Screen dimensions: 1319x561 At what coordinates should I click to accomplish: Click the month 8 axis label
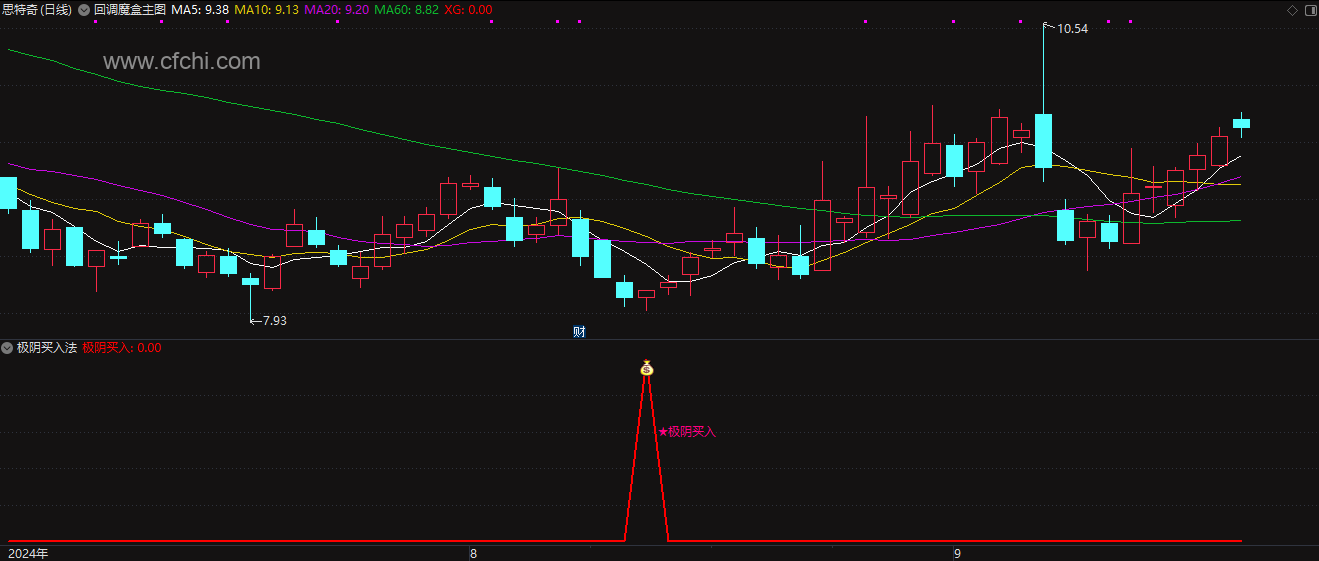(474, 553)
